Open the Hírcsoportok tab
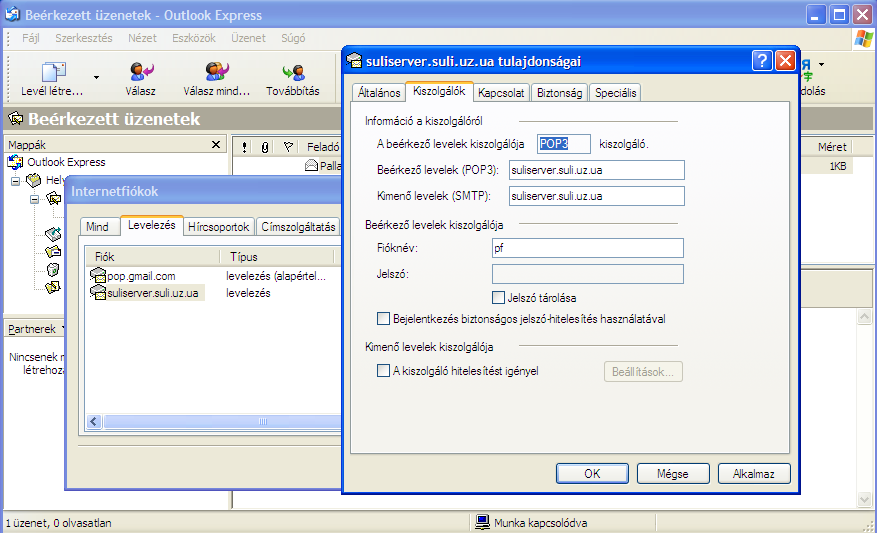Viewport: 877px width, 533px height. pos(219,227)
